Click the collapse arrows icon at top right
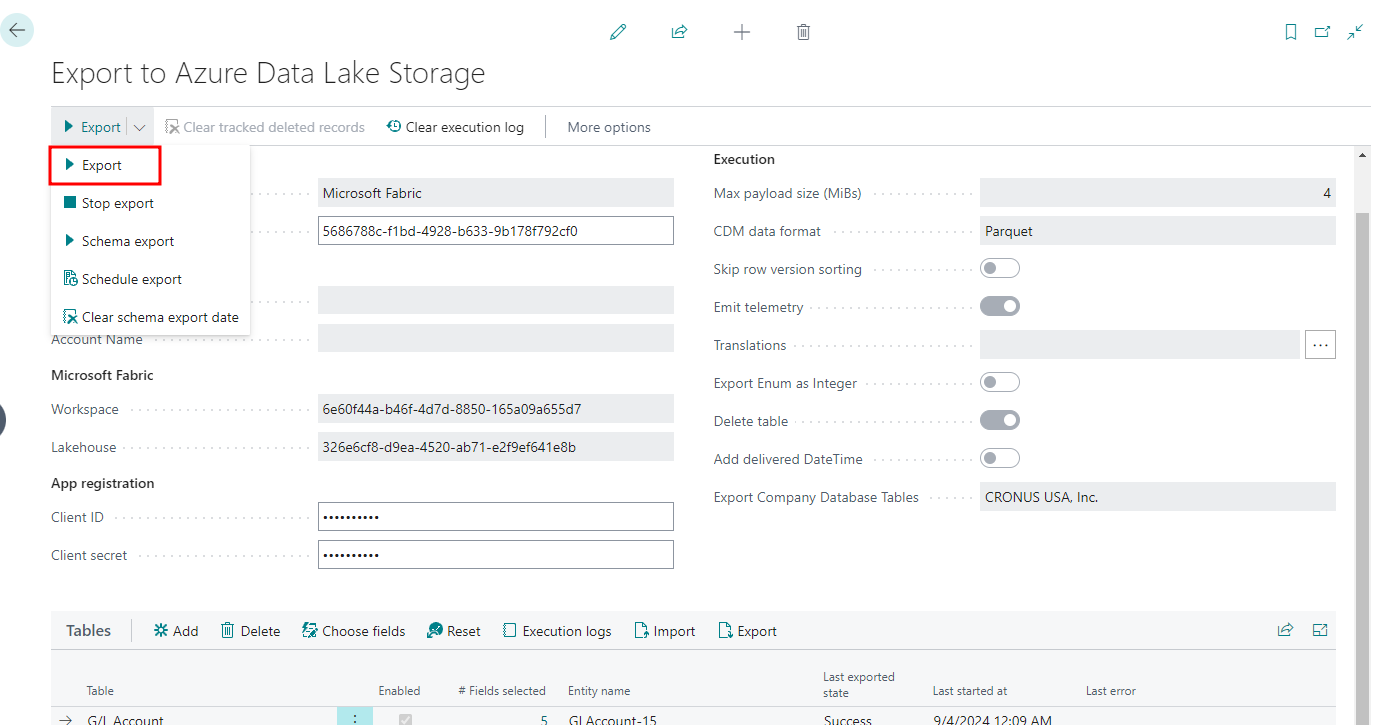Screen dimensions: 1391x725 (x=1355, y=32)
